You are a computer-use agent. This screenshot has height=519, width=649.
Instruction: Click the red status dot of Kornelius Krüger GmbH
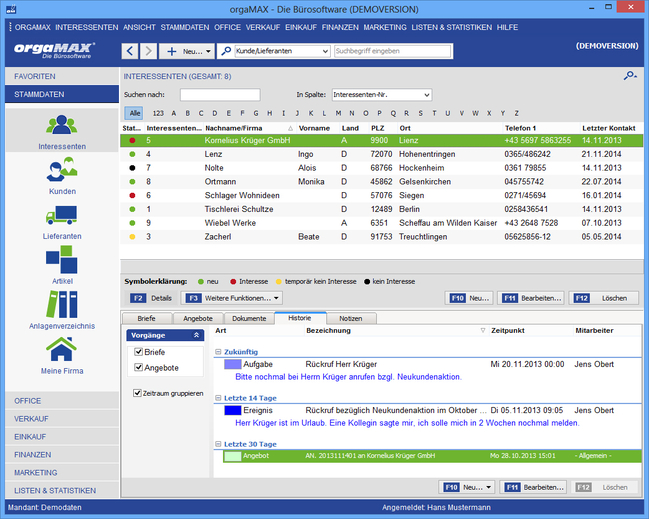point(132,140)
